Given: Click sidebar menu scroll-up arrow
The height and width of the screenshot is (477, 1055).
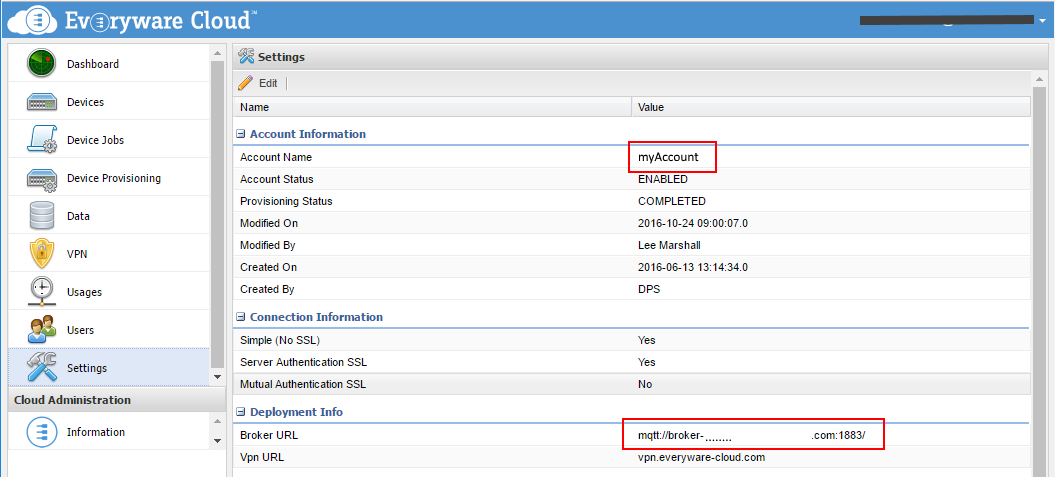Looking at the screenshot, I should click(x=217, y=52).
